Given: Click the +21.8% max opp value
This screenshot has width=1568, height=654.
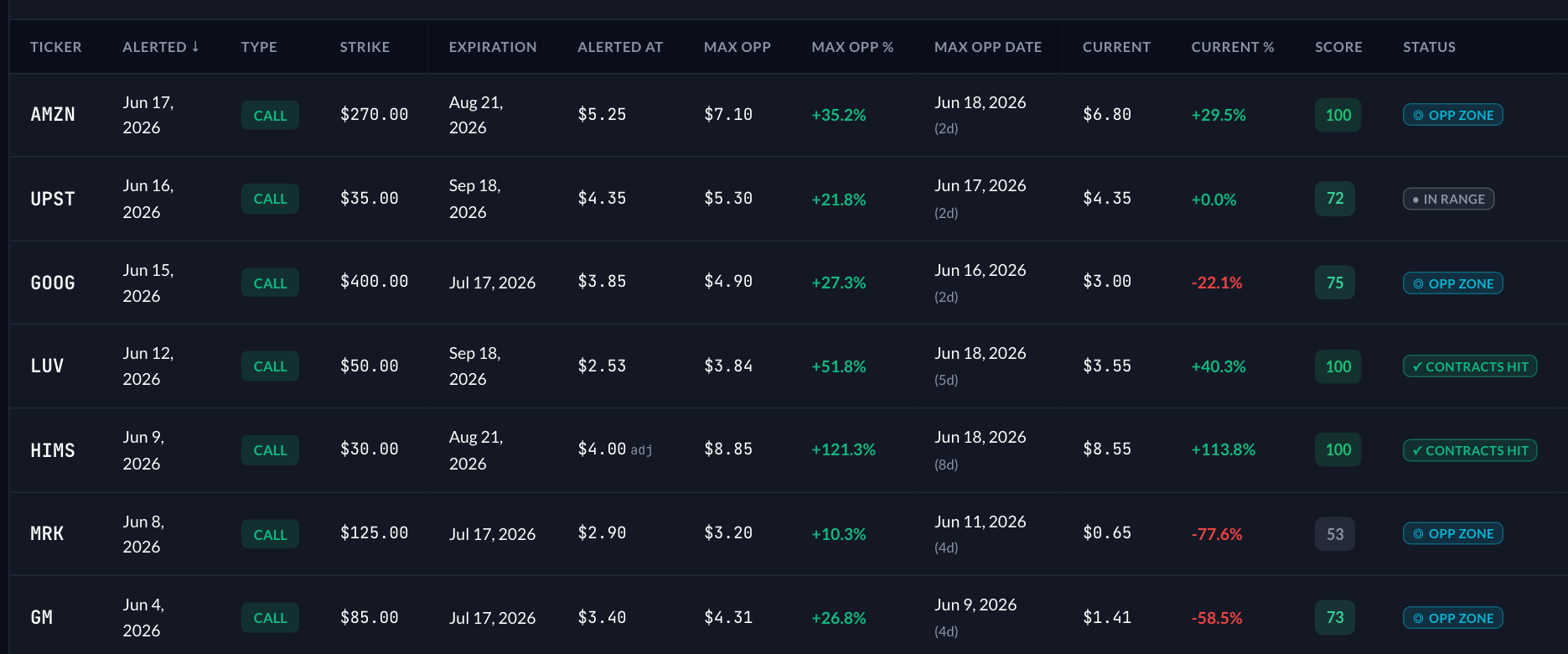Looking at the screenshot, I should (x=839, y=200).
